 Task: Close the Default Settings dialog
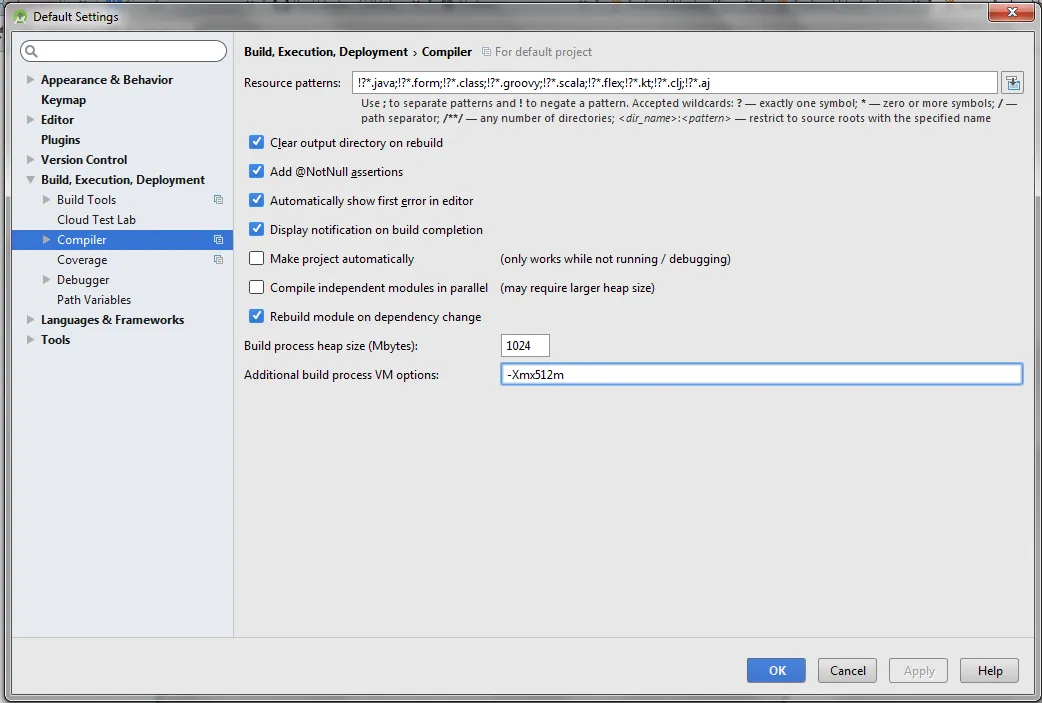[1011, 12]
